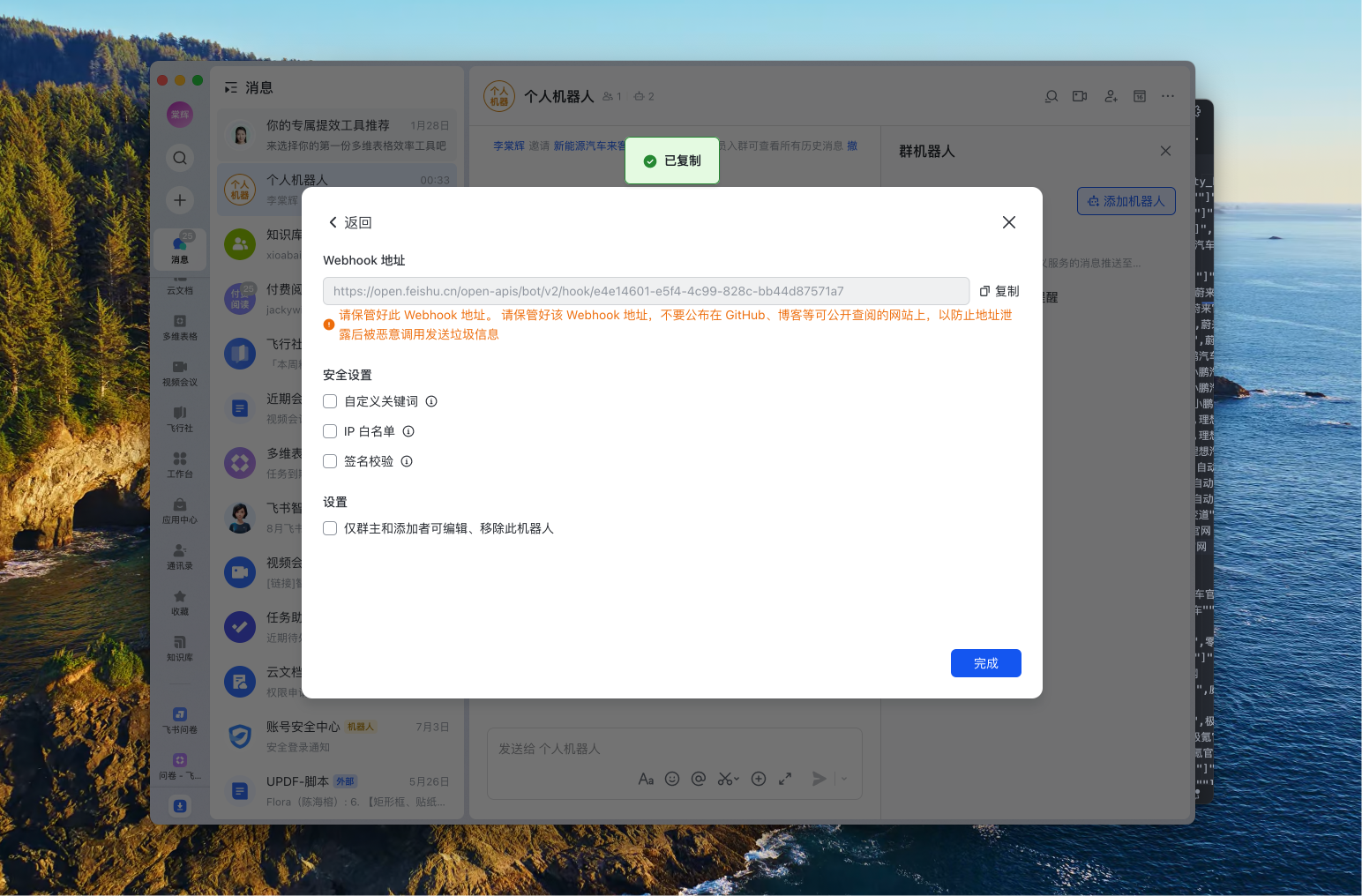Add a member via chat header icon

[x=1111, y=96]
